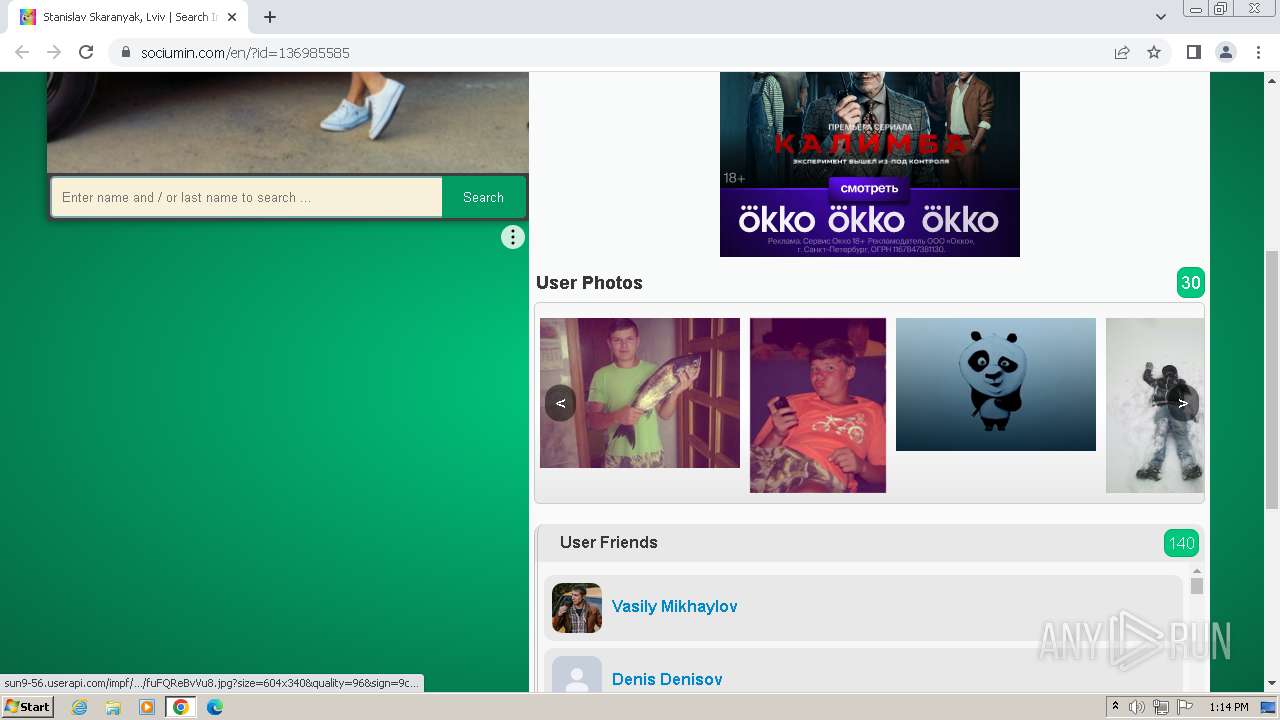Click the browser back arrow
The image size is (1280, 720).
tap(22, 52)
